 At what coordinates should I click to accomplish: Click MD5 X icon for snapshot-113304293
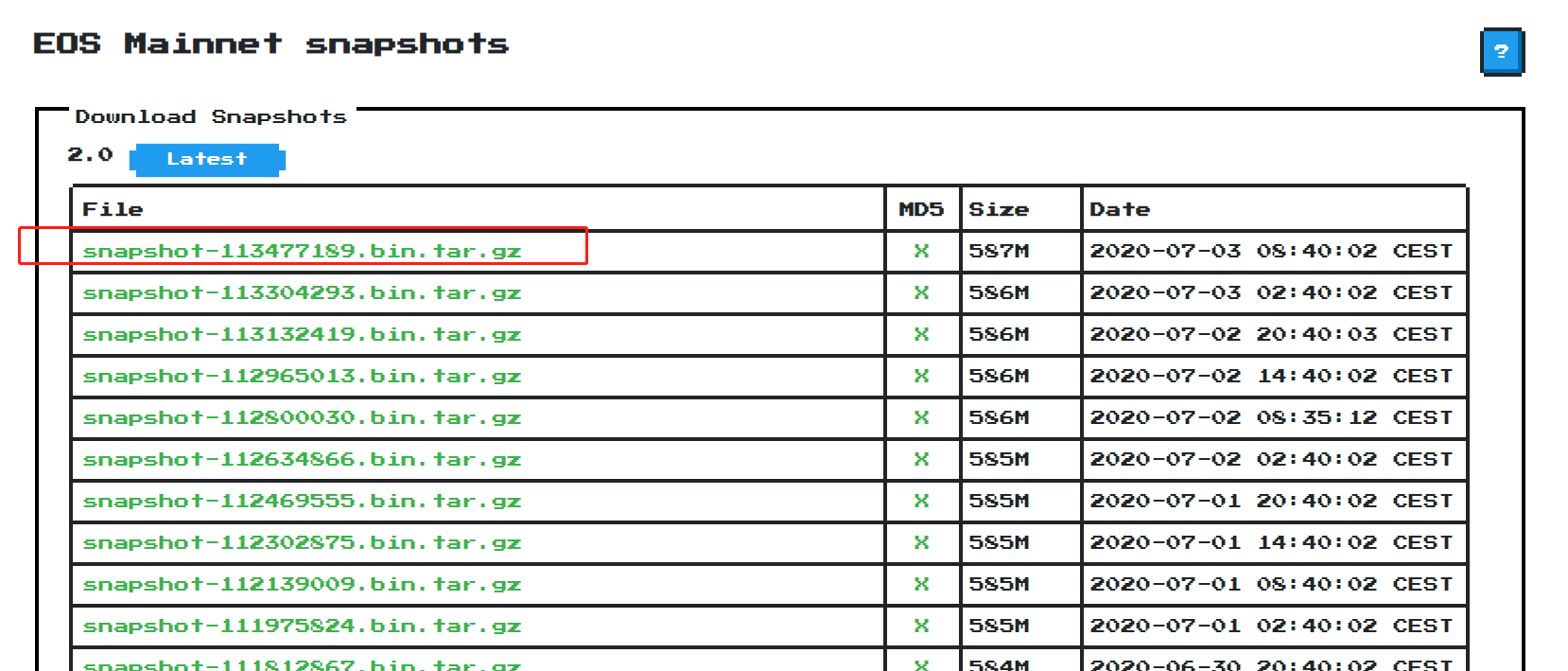point(921,292)
